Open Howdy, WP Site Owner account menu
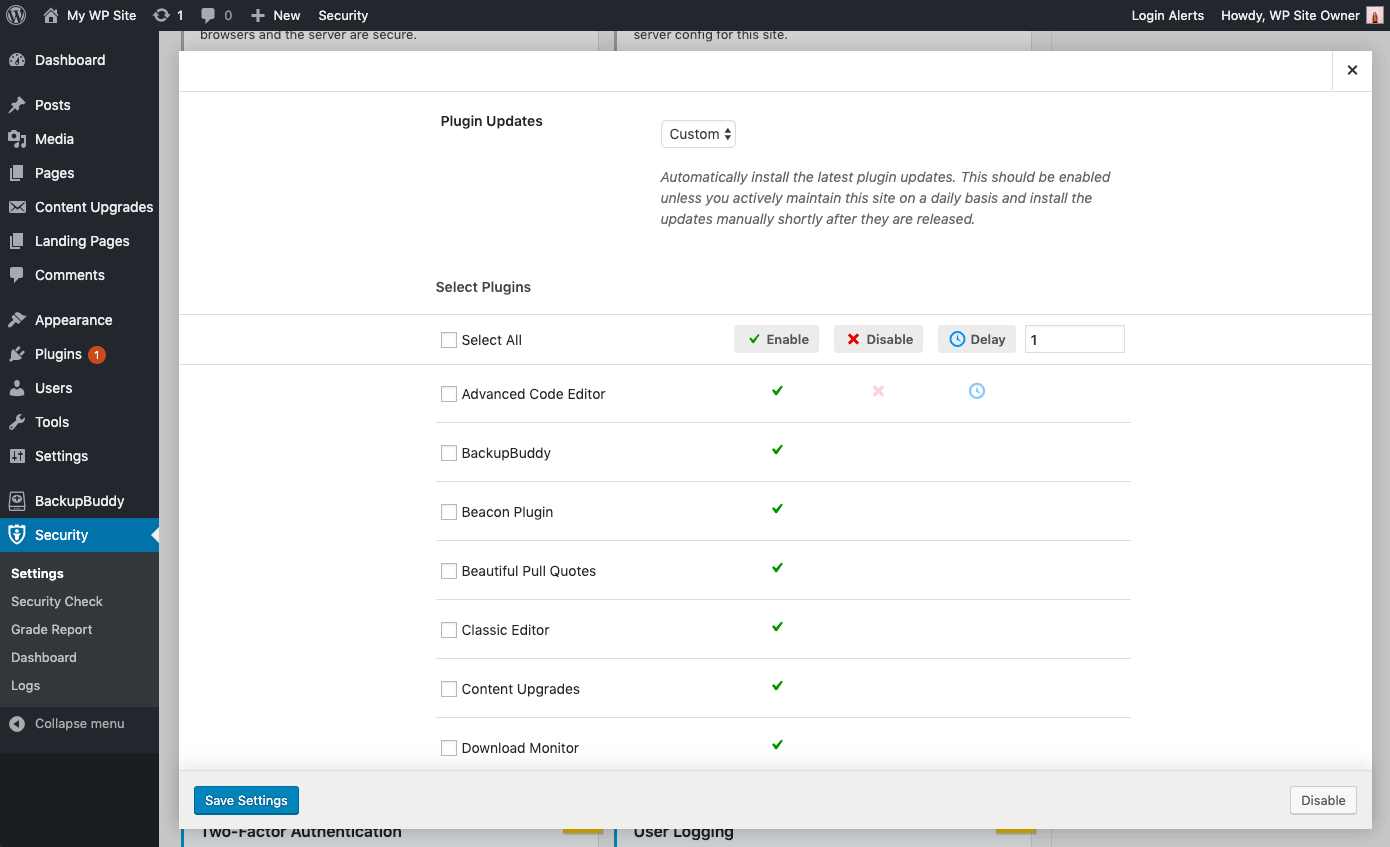The height and width of the screenshot is (847, 1390). click(1301, 15)
